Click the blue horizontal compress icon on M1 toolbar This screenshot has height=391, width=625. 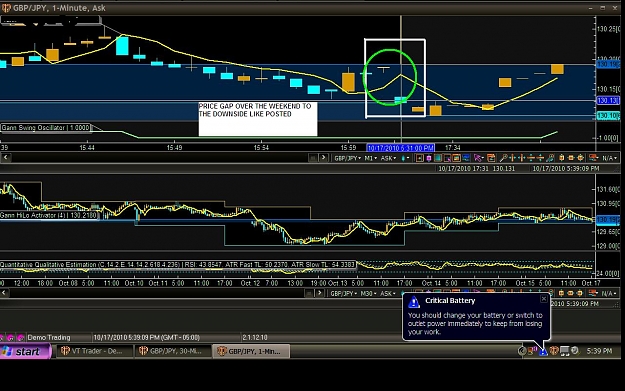(x=521, y=158)
